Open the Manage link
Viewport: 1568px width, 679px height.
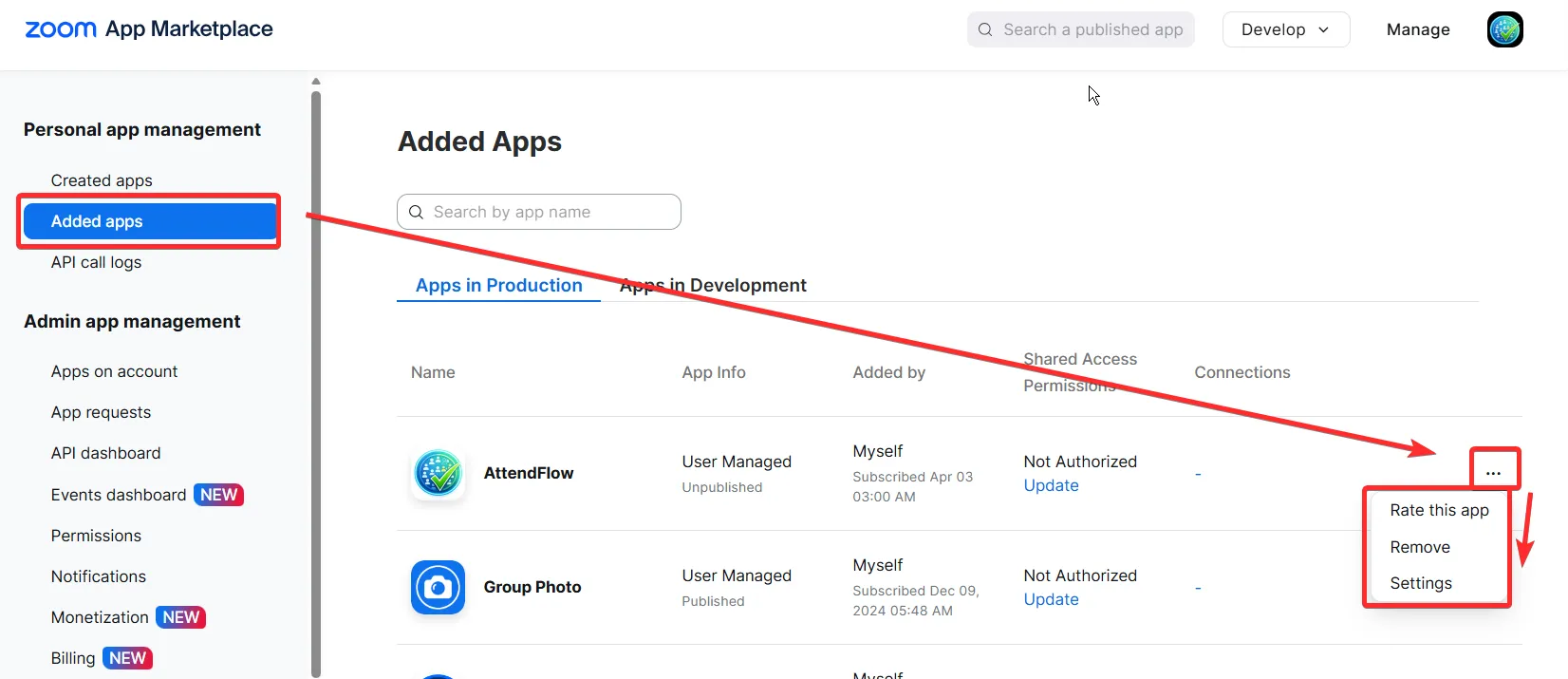click(1418, 29)
